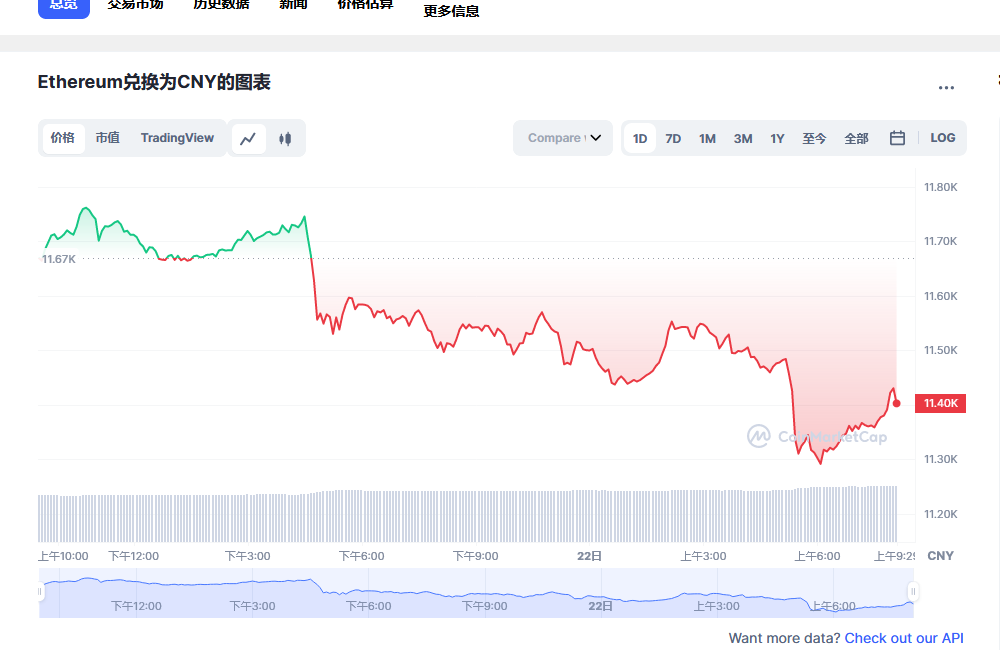Click the red 11.40K current price marker
1000x650 pixels.
pos(941,403)
